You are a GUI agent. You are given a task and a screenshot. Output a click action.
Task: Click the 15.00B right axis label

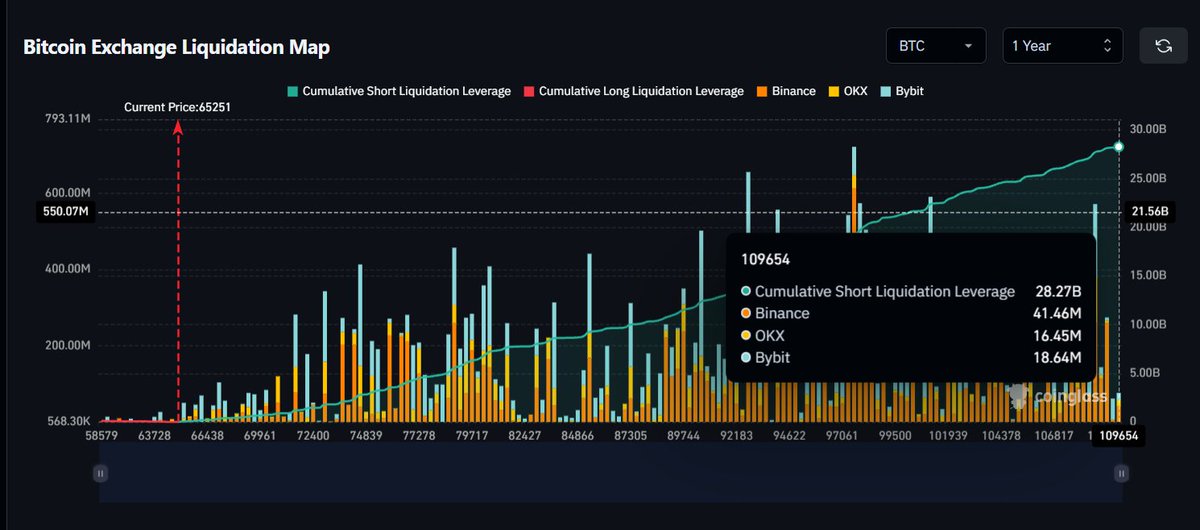tap(1148, 275)
